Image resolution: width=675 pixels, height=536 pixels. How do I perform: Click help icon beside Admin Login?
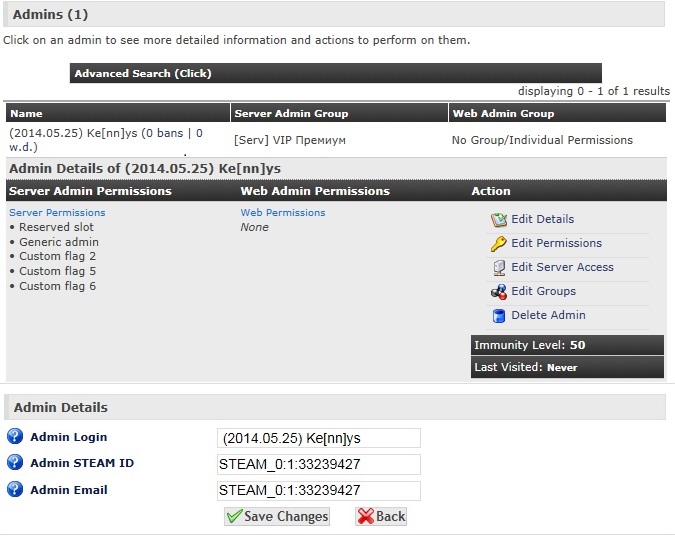tap(14, 437)
